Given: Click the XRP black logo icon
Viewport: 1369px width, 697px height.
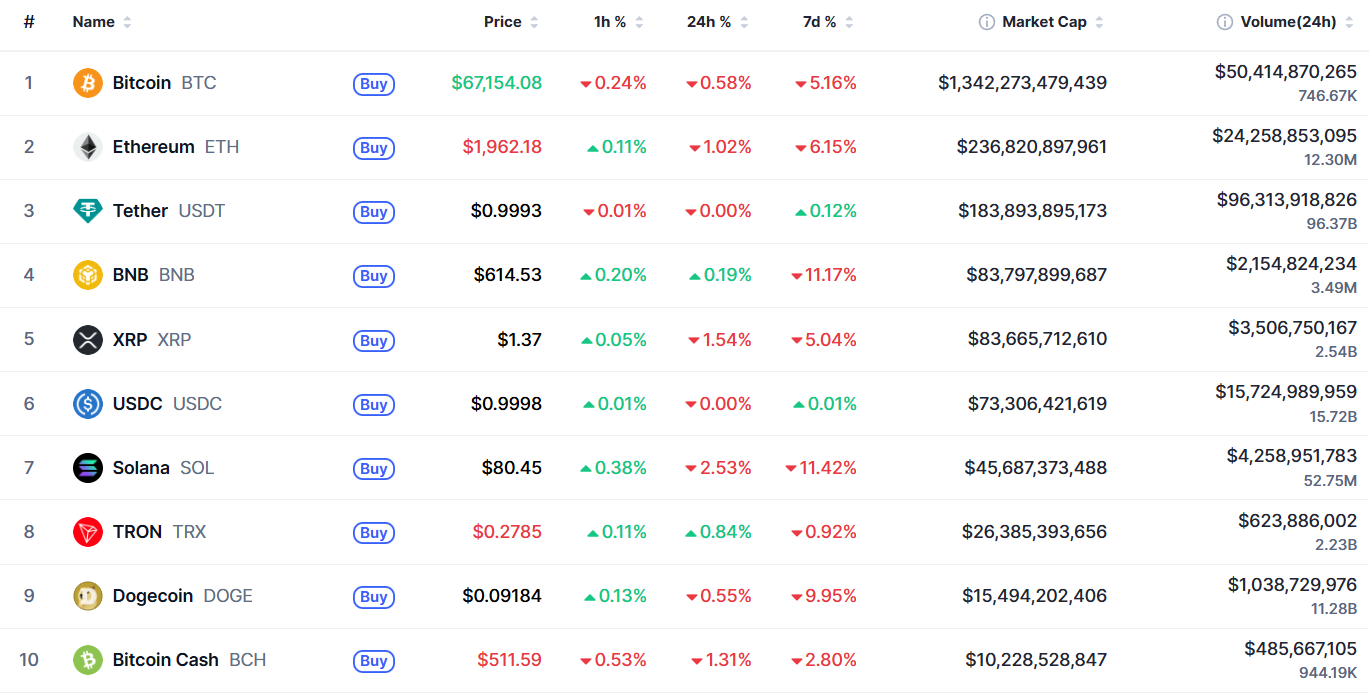Looking at the screenshot, I should coord(88,340).
